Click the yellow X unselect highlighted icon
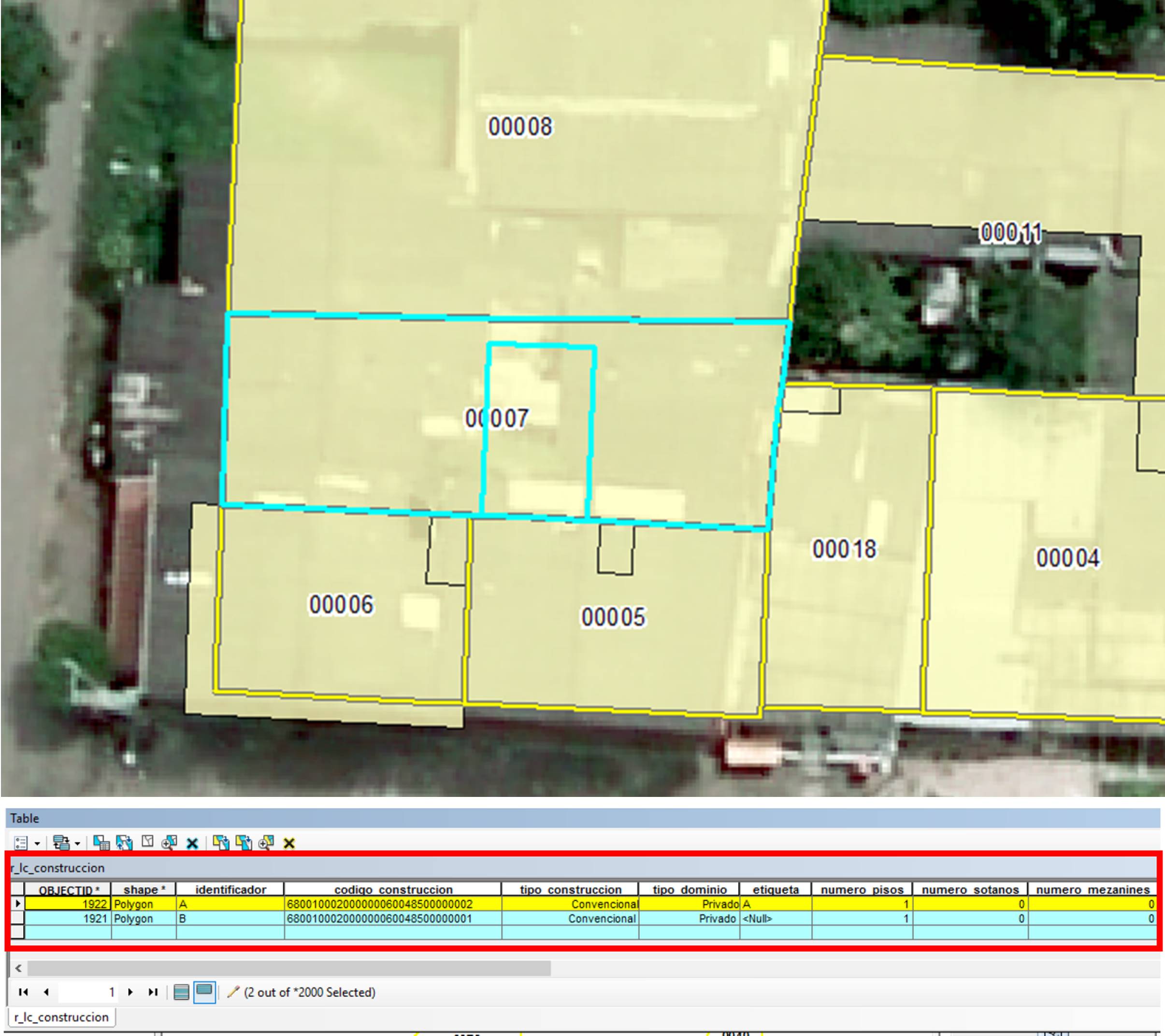The height and width of the screenshot is (1036, 1165). click(x=289, y=843)
